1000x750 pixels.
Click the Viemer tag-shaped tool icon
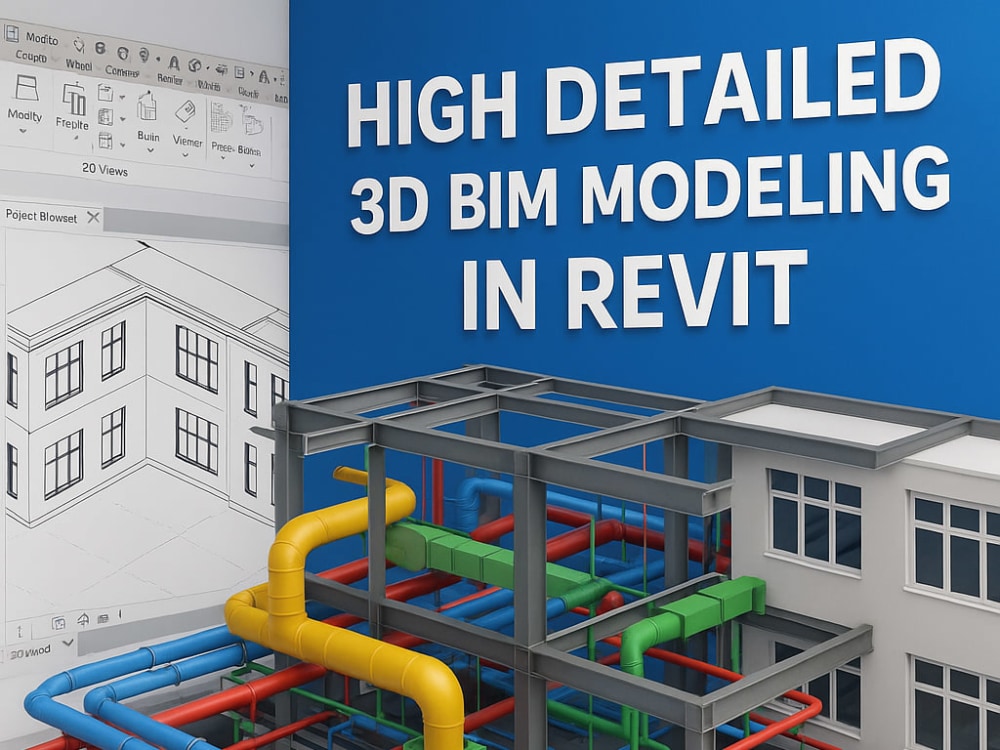click(185, 110)
